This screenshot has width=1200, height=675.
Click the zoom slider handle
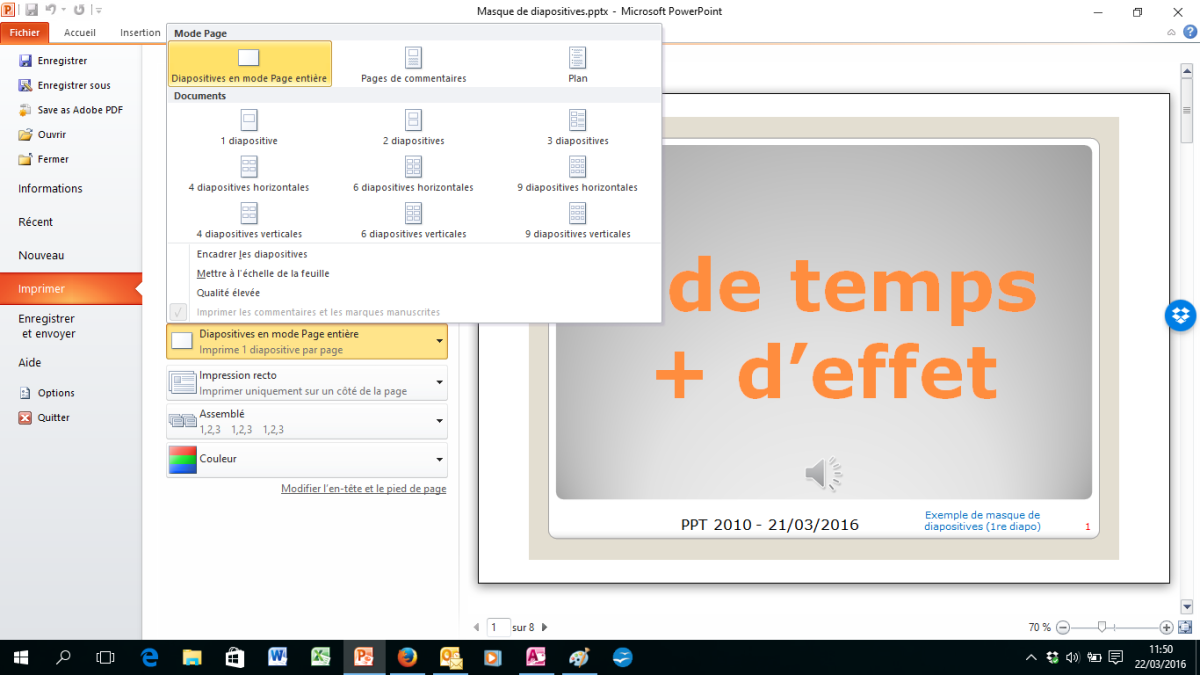(1101, 627)
